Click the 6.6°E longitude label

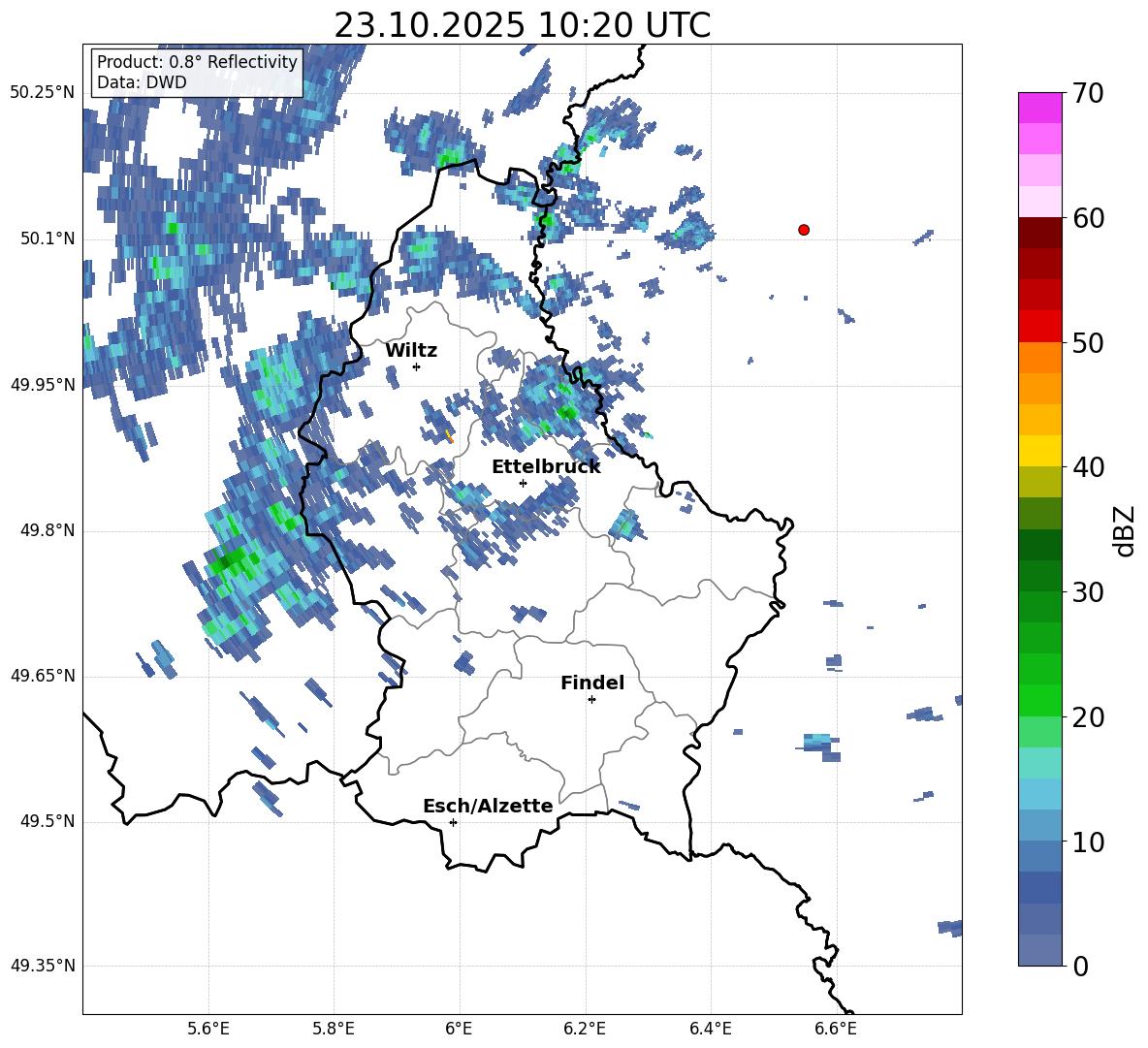(x=836, y=1029)
